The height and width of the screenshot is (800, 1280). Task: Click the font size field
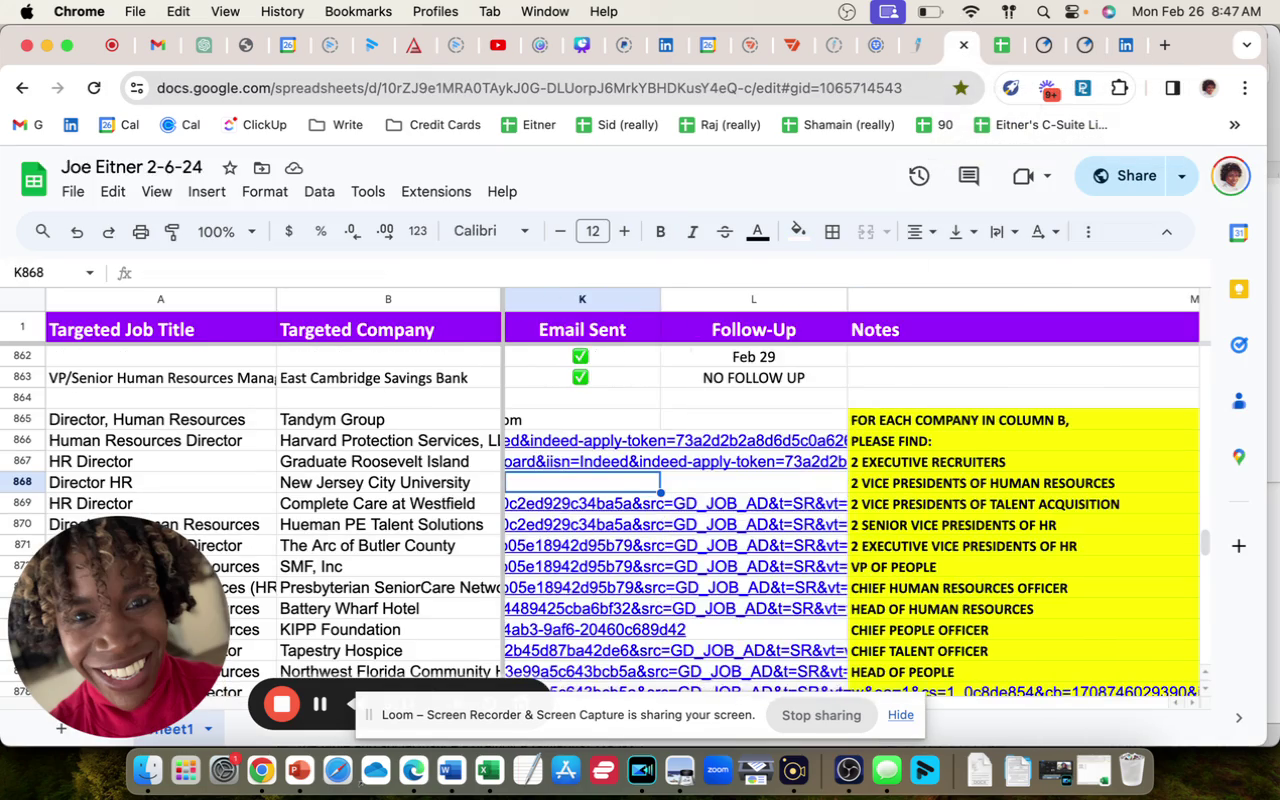tap(592, 231)
